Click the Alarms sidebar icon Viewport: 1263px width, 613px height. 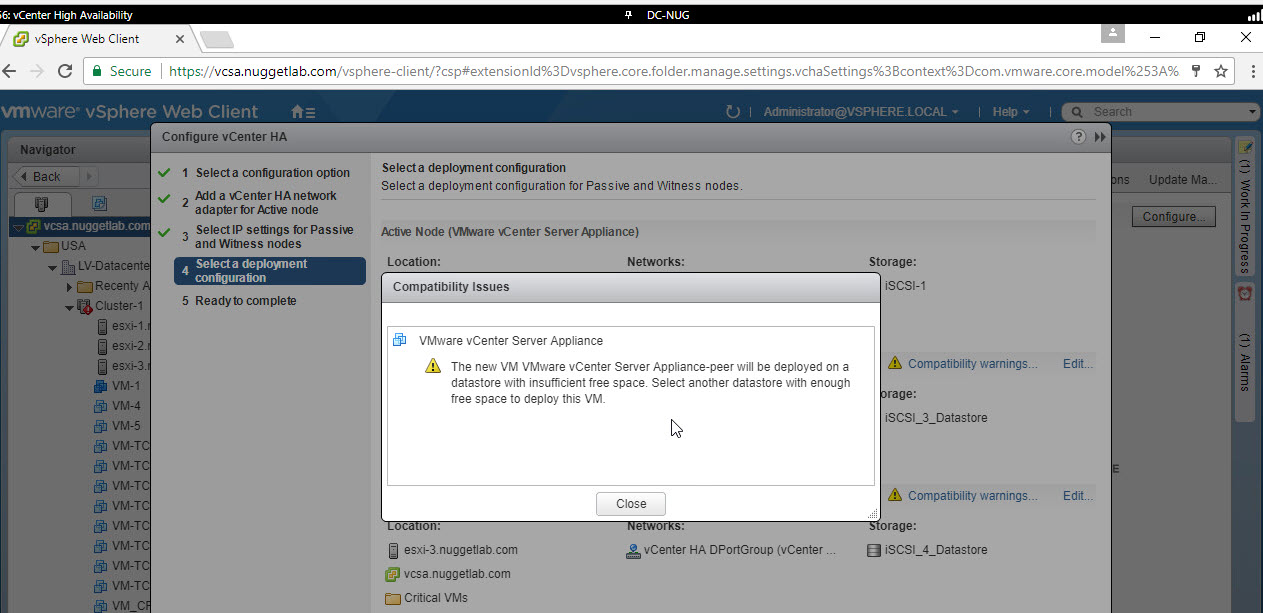point(1245,294)
